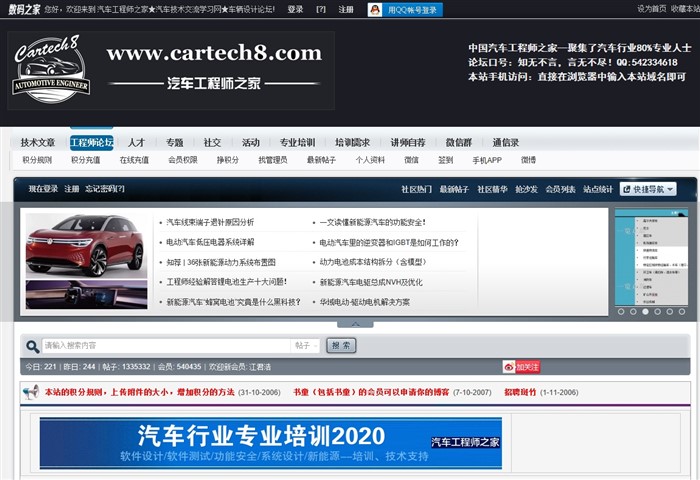The image size is (700, 480).
Task: Click the 抢沙发 link
Action: point(527,189)
